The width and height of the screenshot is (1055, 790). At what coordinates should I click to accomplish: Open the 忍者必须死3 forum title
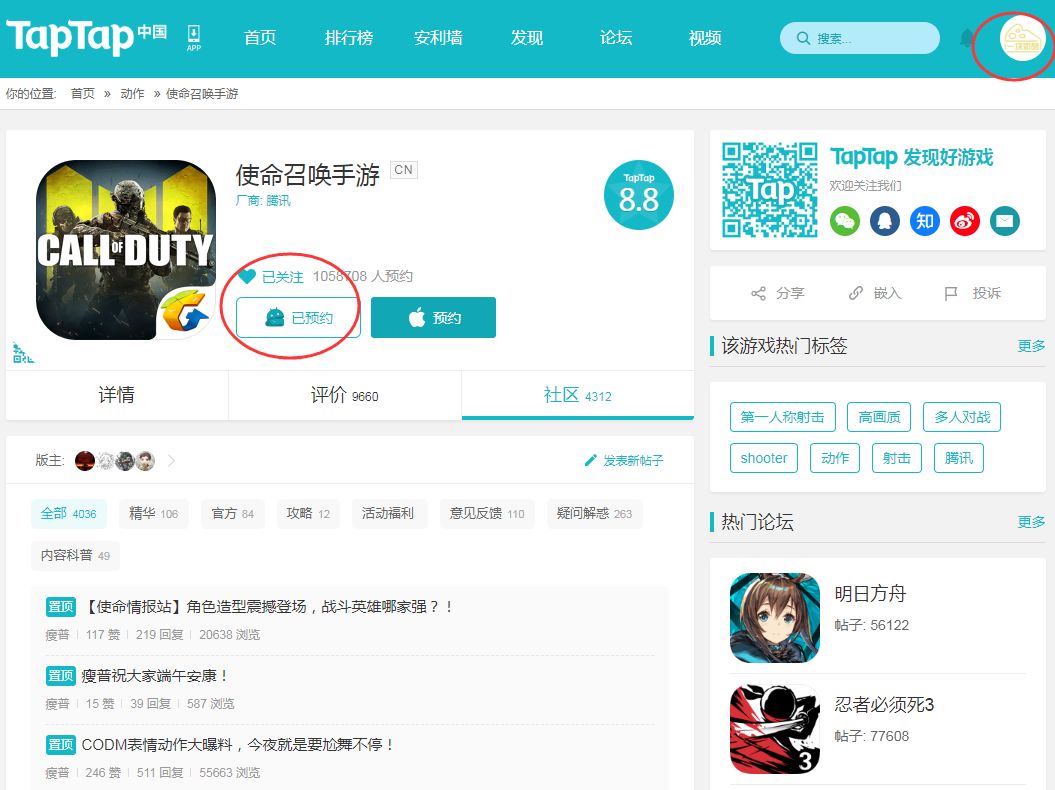pyautogui.click(x=884, y=705)
